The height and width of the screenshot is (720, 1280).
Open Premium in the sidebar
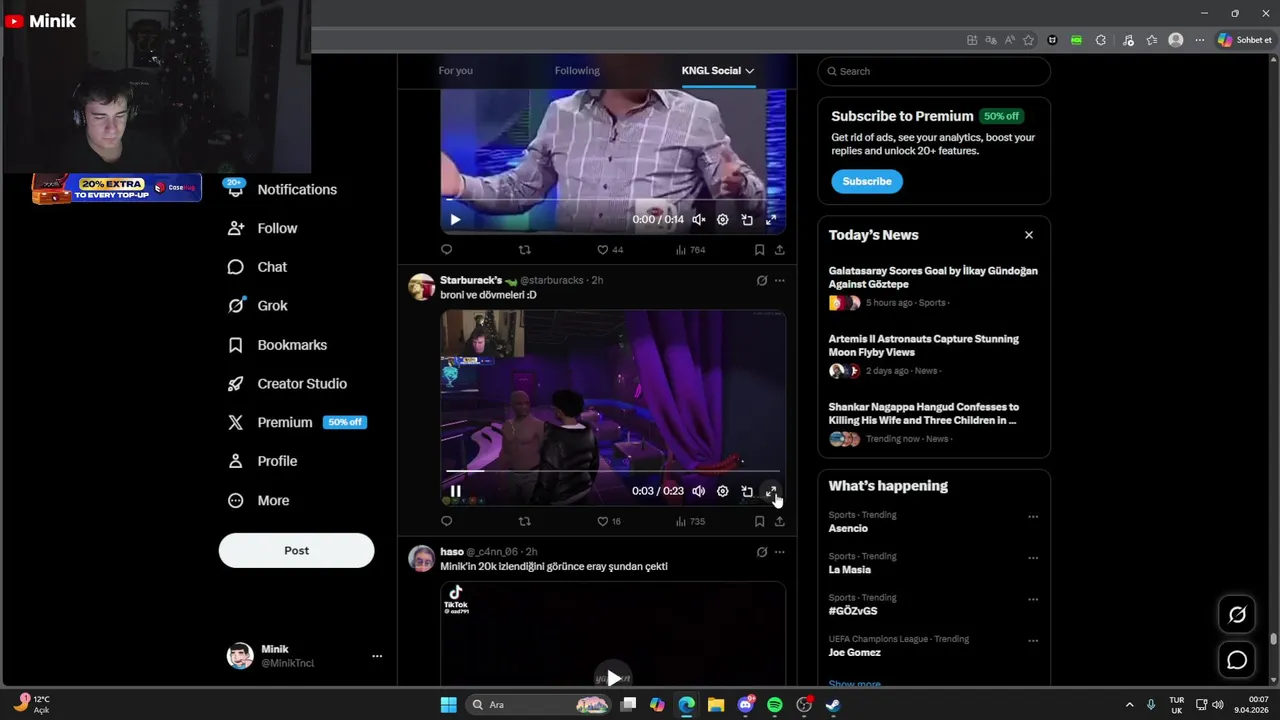point(297,422)
